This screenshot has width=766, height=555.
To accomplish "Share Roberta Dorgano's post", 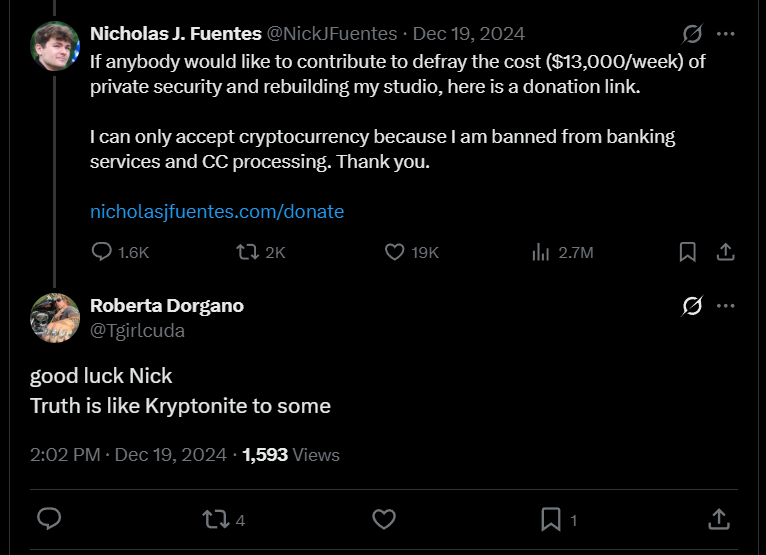I will point(718,519).
